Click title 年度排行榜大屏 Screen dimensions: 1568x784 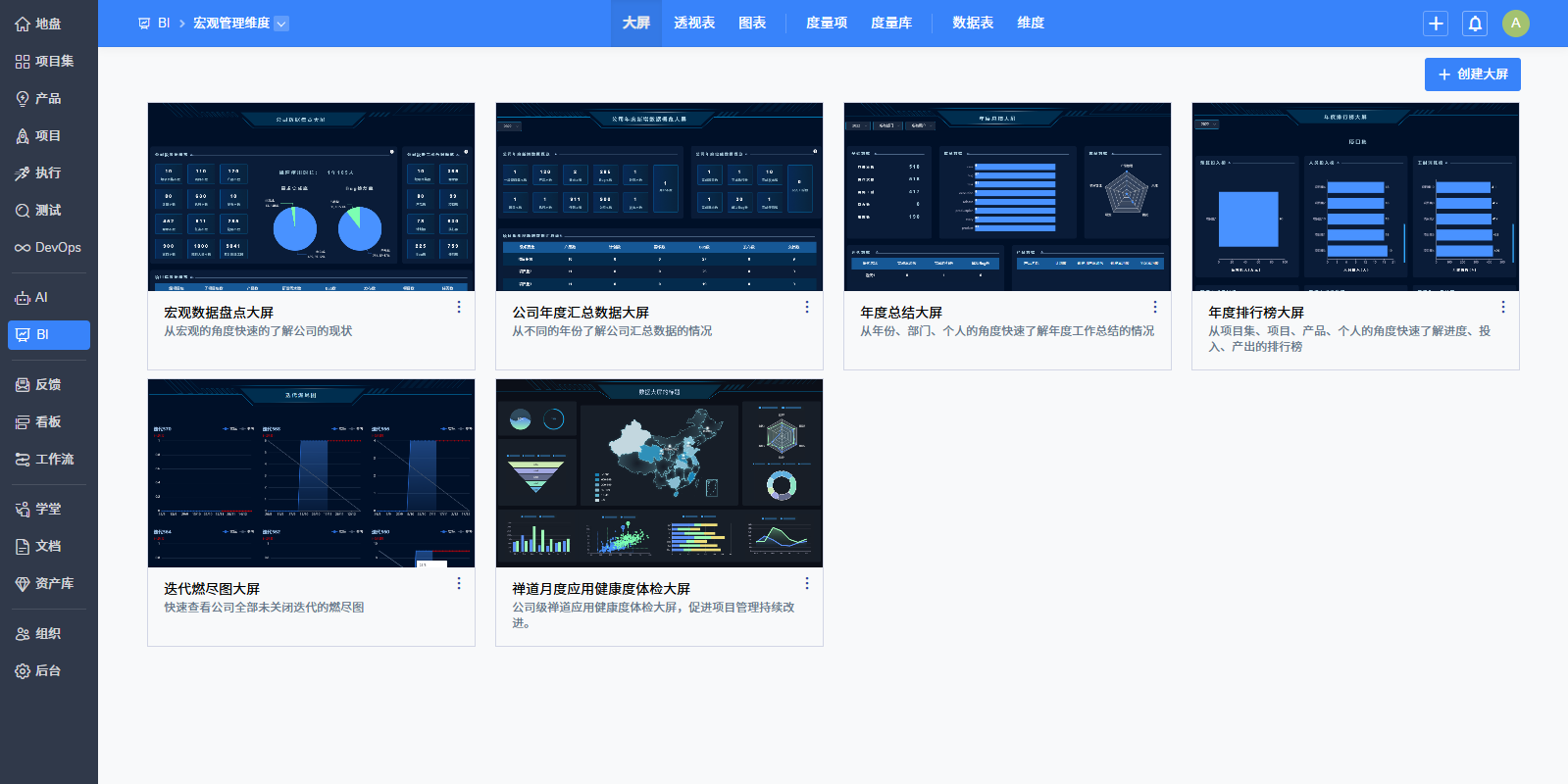click(x=1256, y=313)
